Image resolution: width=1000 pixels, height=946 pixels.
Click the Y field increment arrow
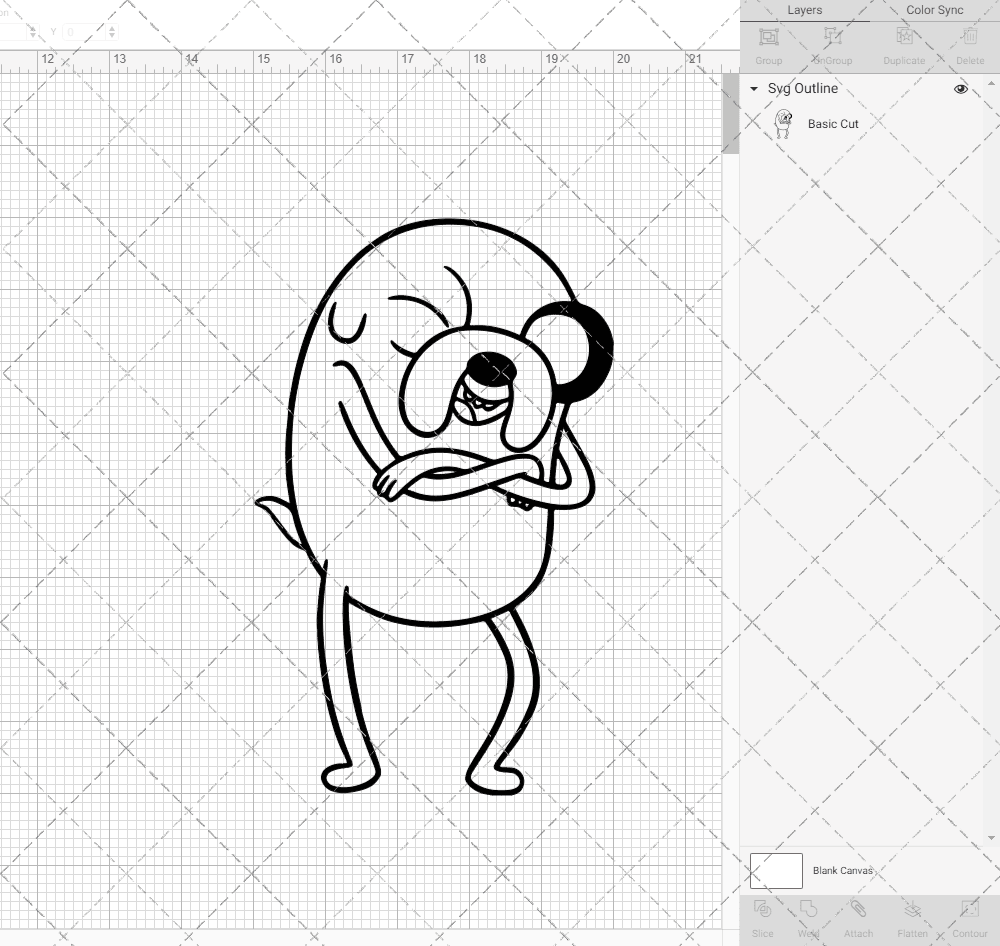point(112,29)
